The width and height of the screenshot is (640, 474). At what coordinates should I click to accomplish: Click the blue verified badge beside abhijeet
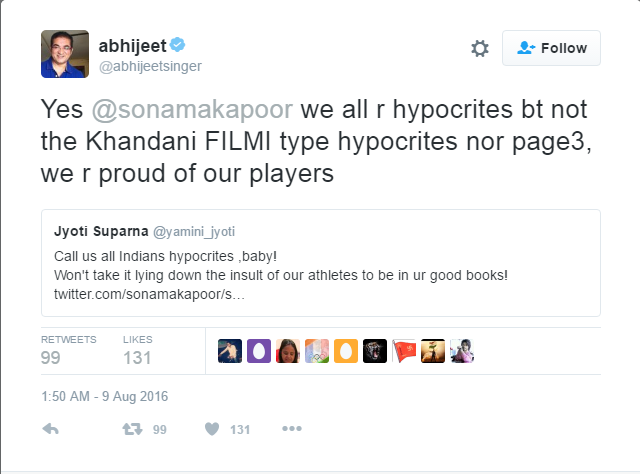pyautogui.click(x=177, y=44)
